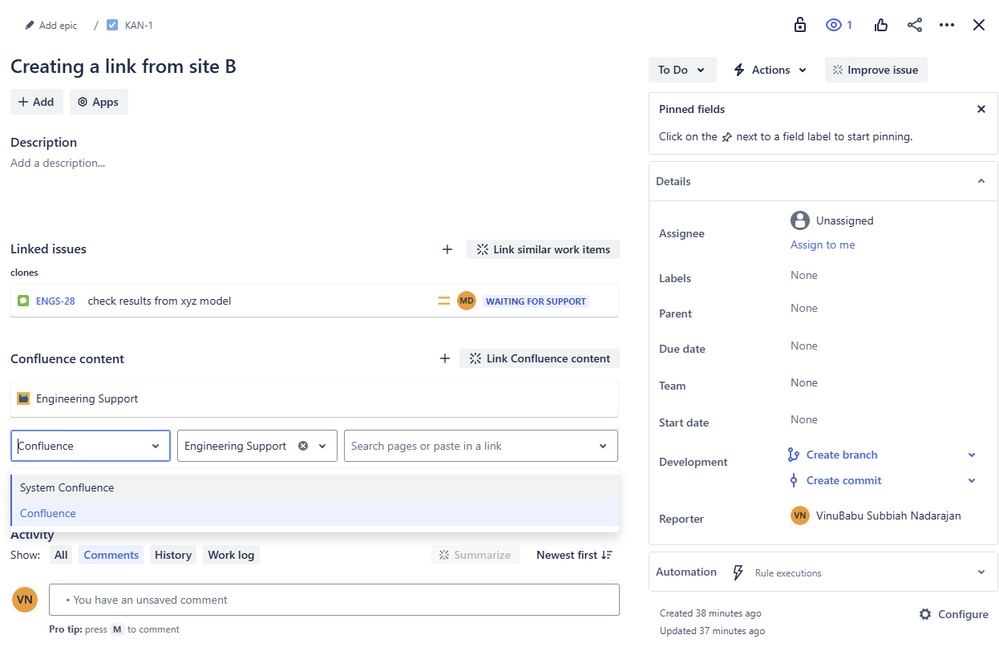The image size is (999, 667).
Task: Select System Confluence option
Action: (x=315, y=488)
